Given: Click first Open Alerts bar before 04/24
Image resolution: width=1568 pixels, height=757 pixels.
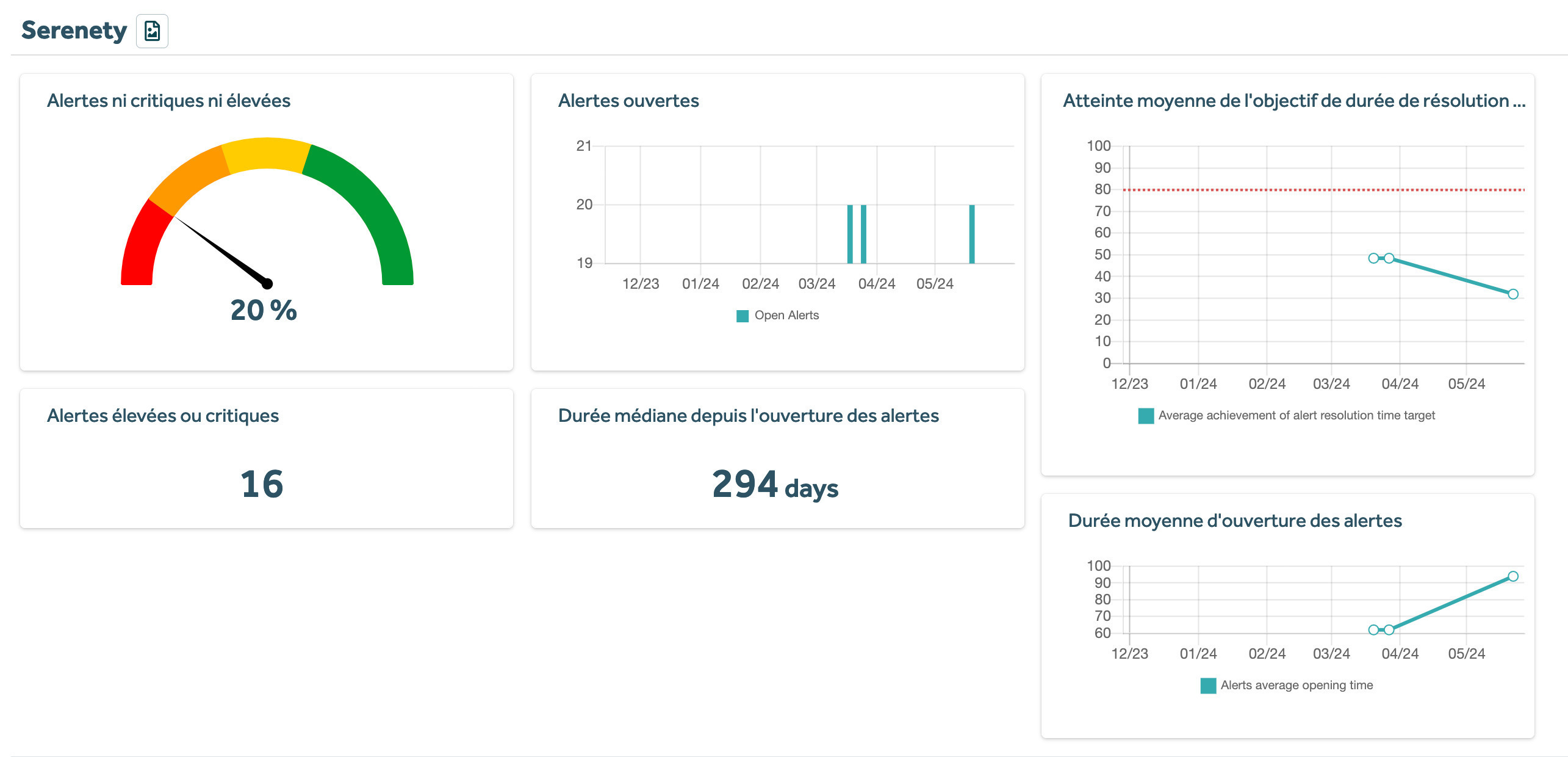Looking at the screenshot, I should (x=850, y=234).
